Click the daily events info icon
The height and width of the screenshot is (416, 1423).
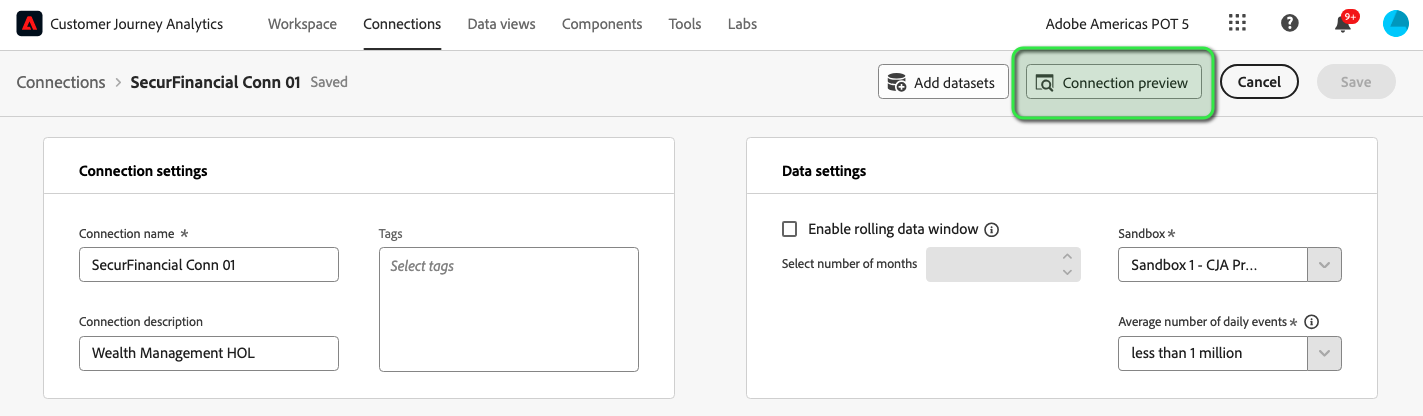coord(1312,322)
